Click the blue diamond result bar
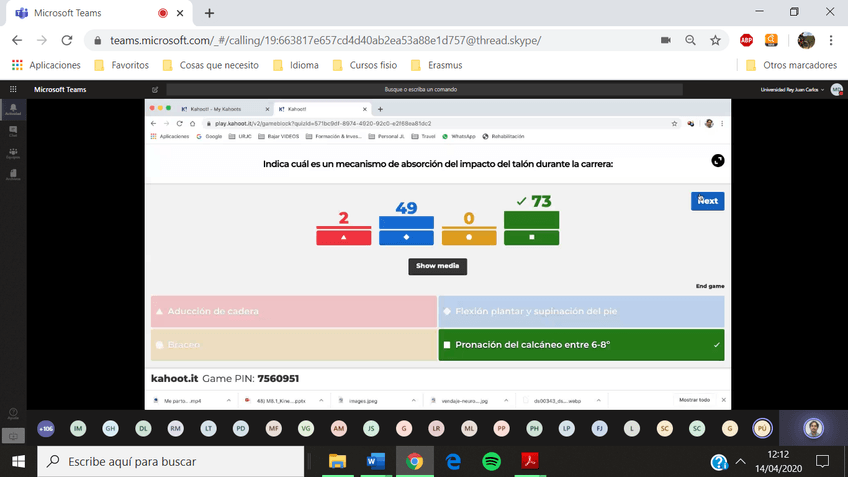Viewport: 848px width, 477px height. (406, 231)
